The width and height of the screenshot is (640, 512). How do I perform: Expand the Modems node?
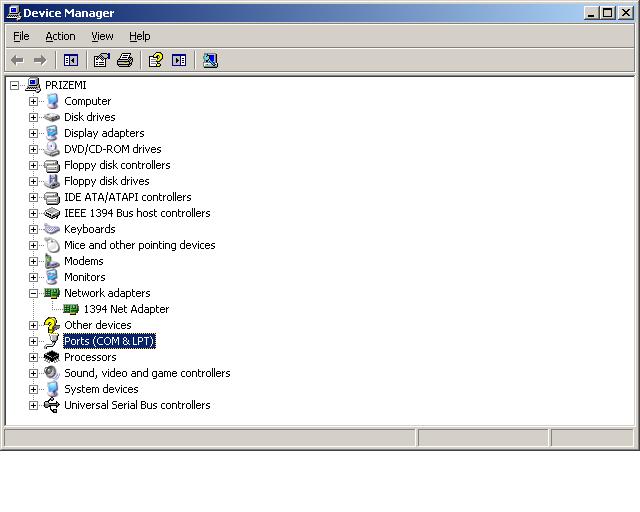coord(33,261)
